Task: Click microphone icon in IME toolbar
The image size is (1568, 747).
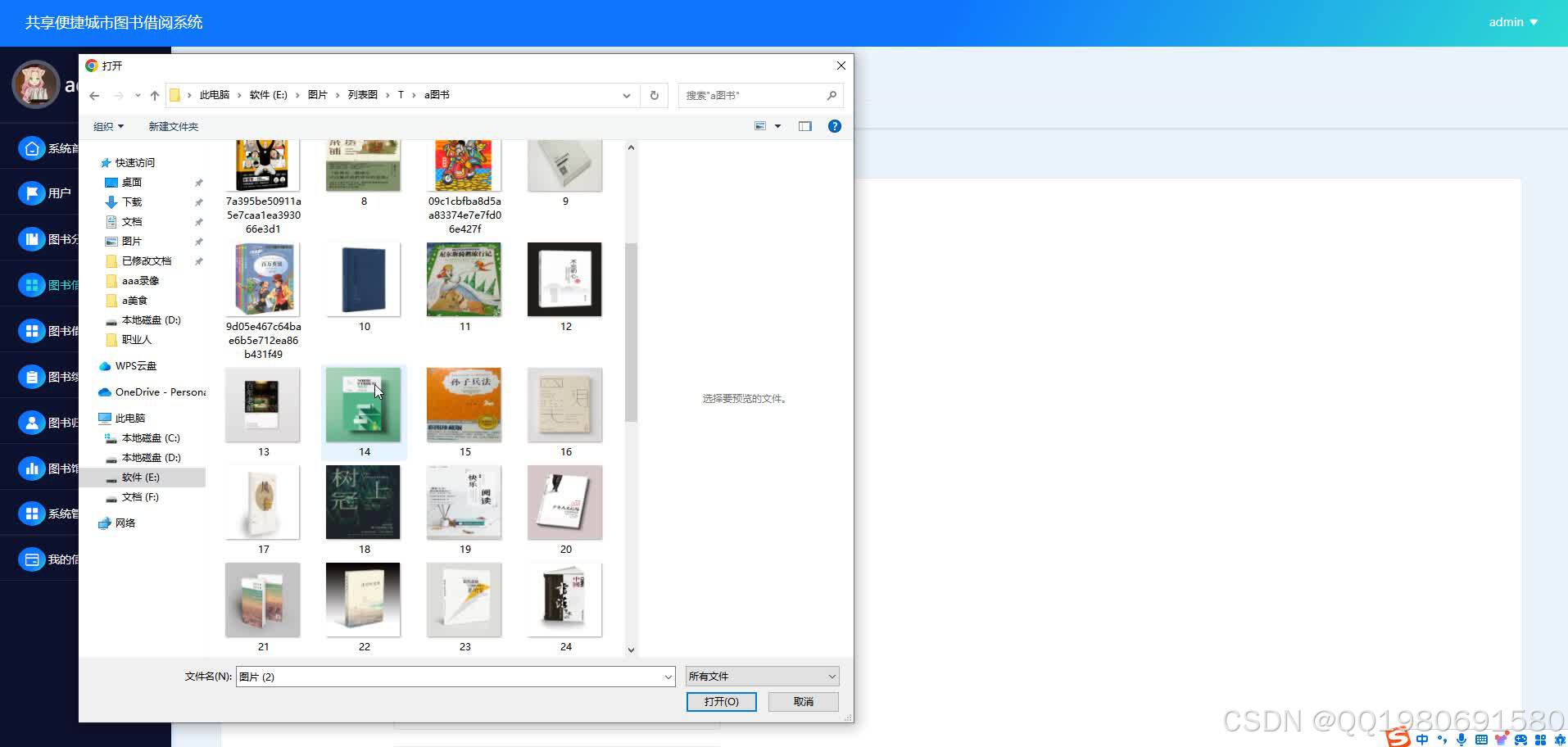Action: 1462,740
